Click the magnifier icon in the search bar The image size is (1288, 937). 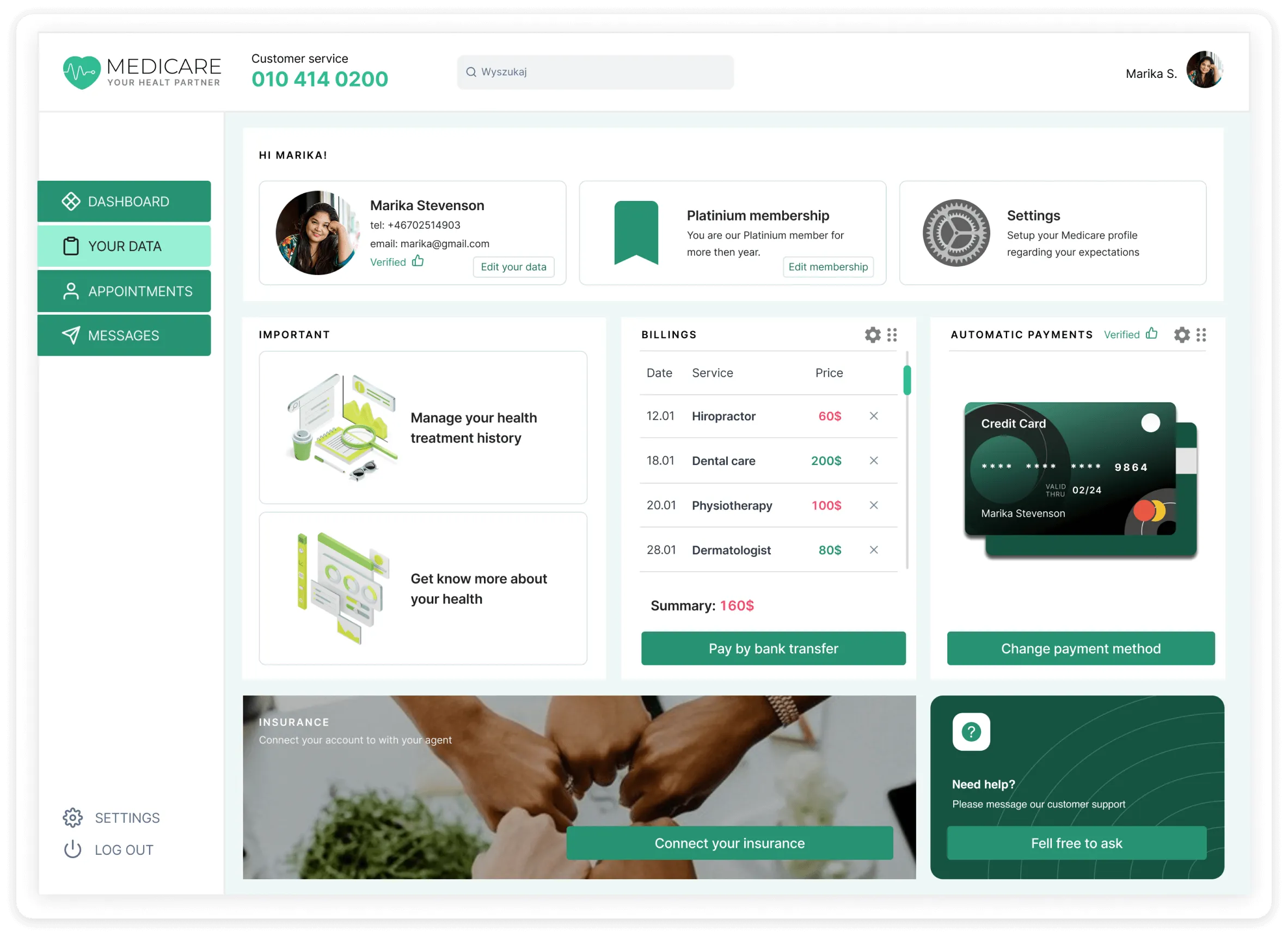(471, 71)
